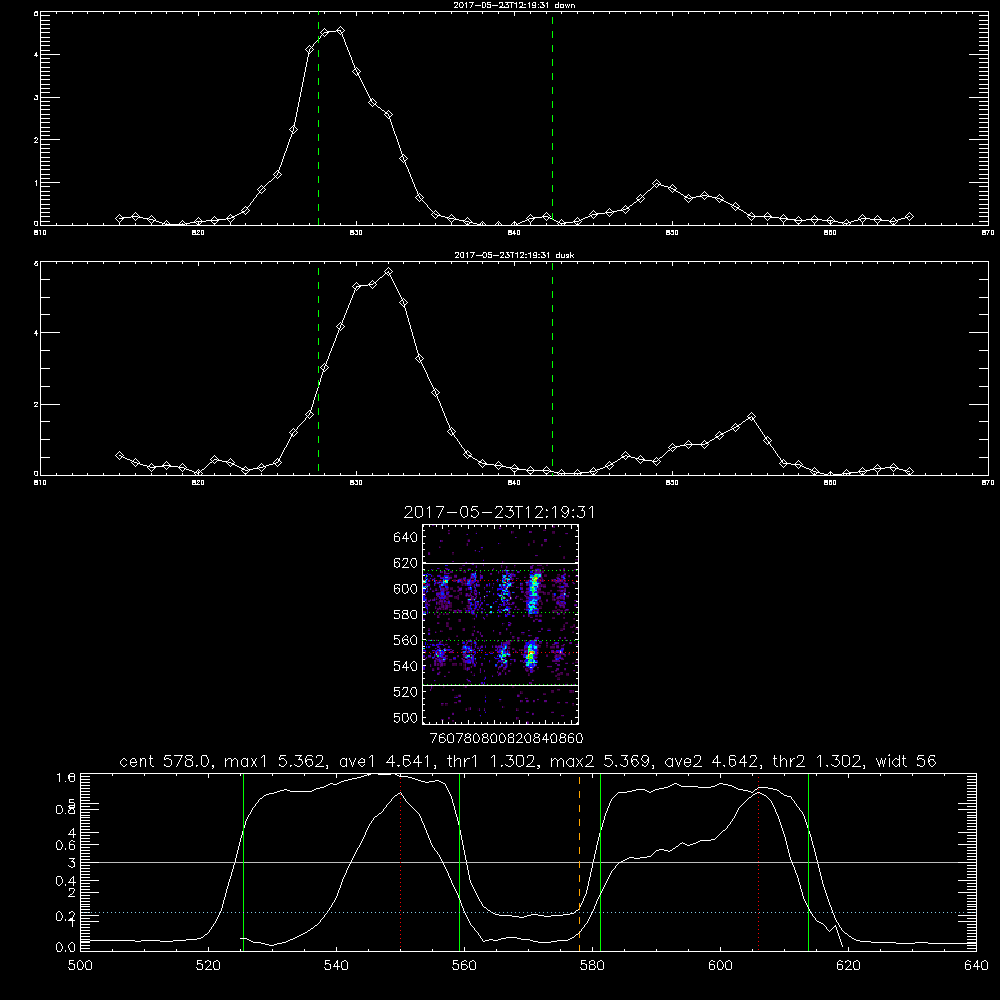Click the "ave2 4.642" value

[712, 761]
